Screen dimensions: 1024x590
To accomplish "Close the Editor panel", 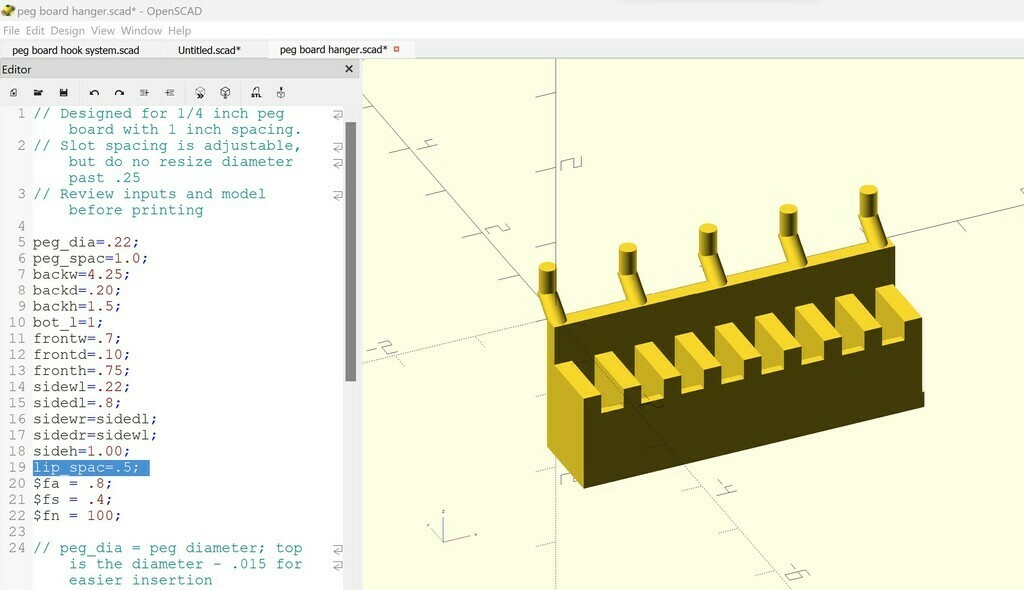I will coord(349,69).
